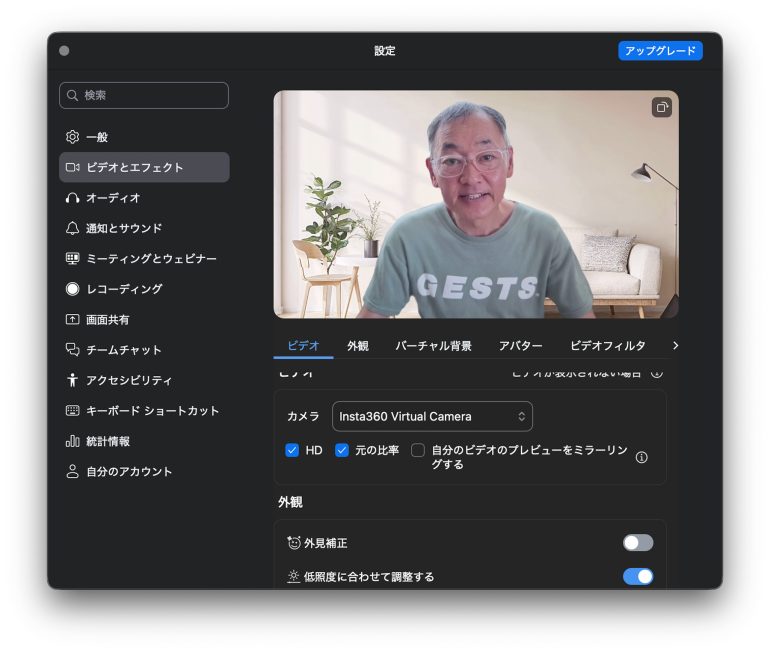This screenshot has height=652, width=770.
Task: Disable 低照度に合わせて調整する toggle
Action: coord(637,576)
